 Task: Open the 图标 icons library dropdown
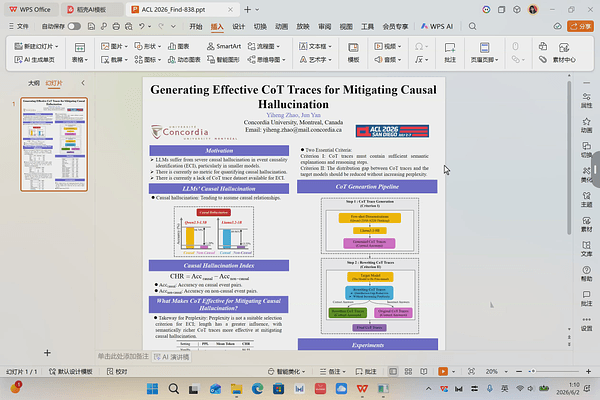pos(147,60)
